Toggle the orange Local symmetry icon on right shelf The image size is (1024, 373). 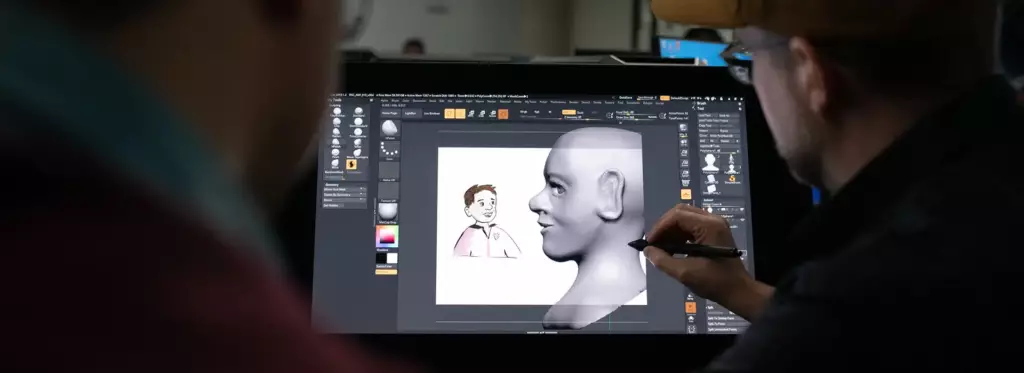[686, 194]
